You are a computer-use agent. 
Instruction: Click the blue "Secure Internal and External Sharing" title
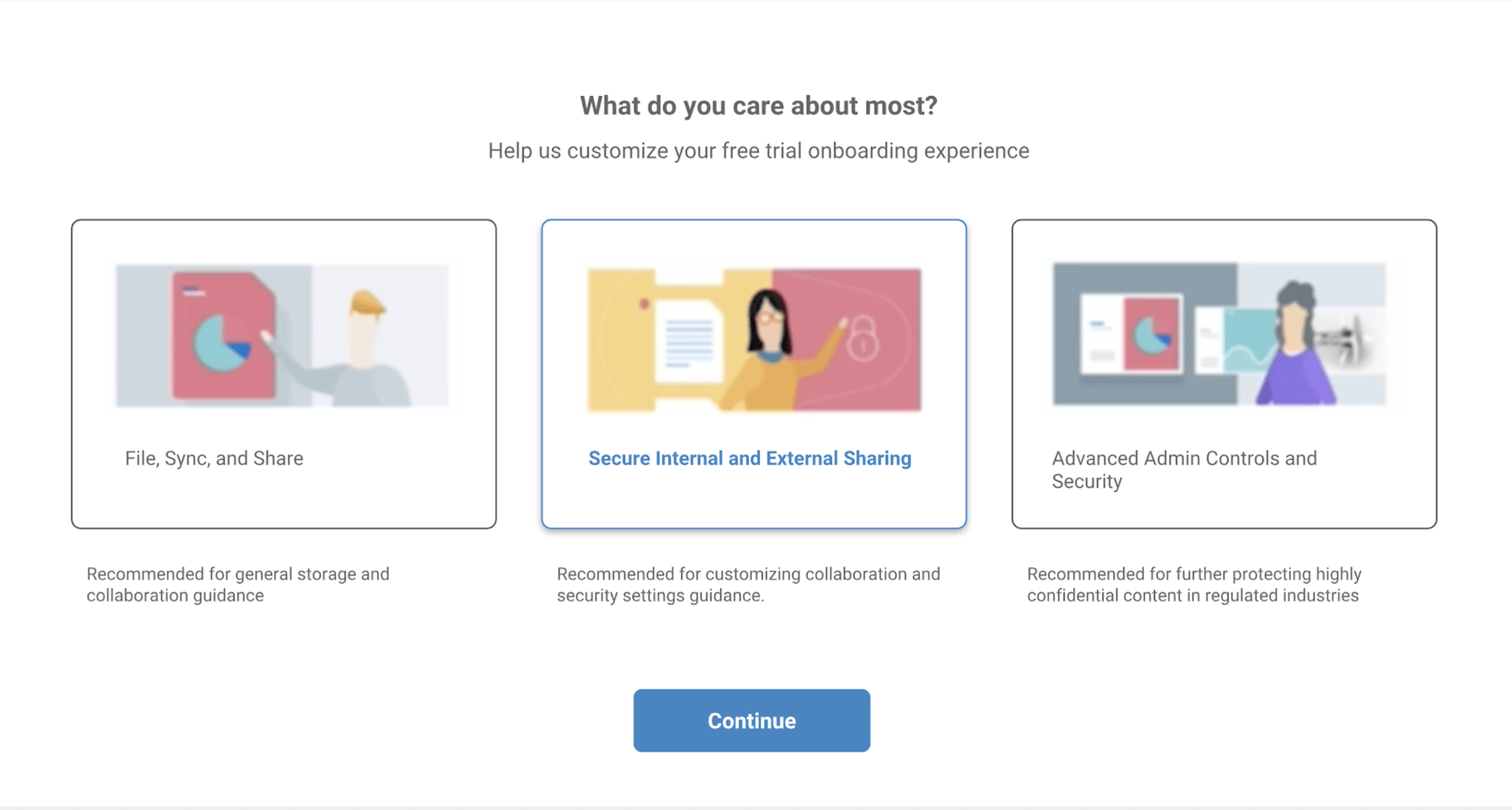[750, 458]
